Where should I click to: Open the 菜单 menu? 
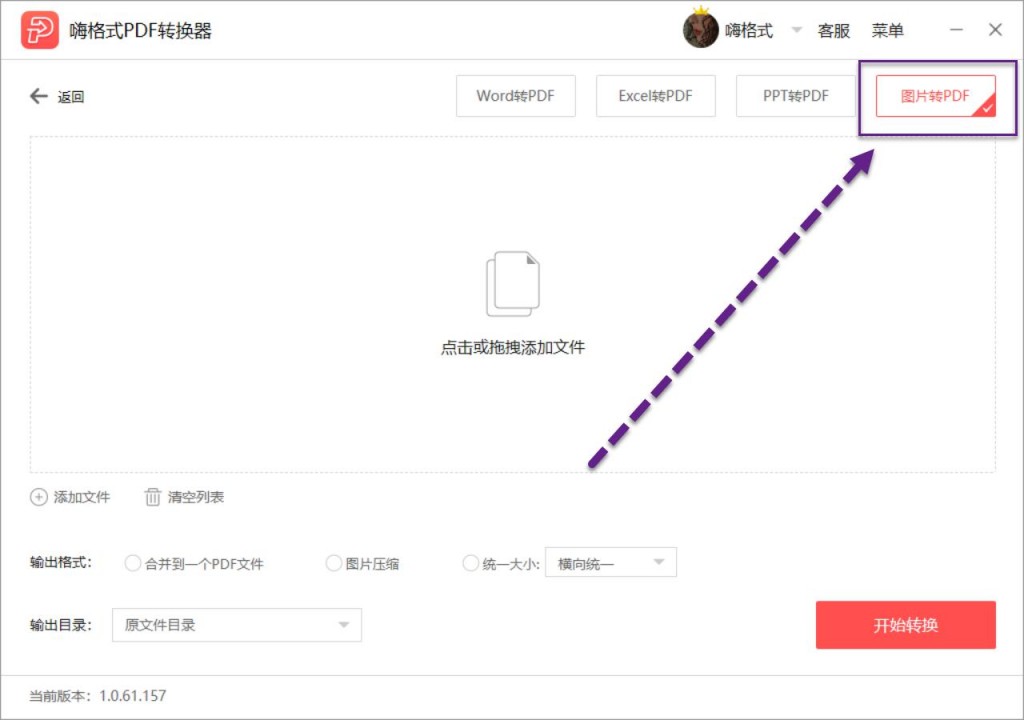(x=888, y=30)
